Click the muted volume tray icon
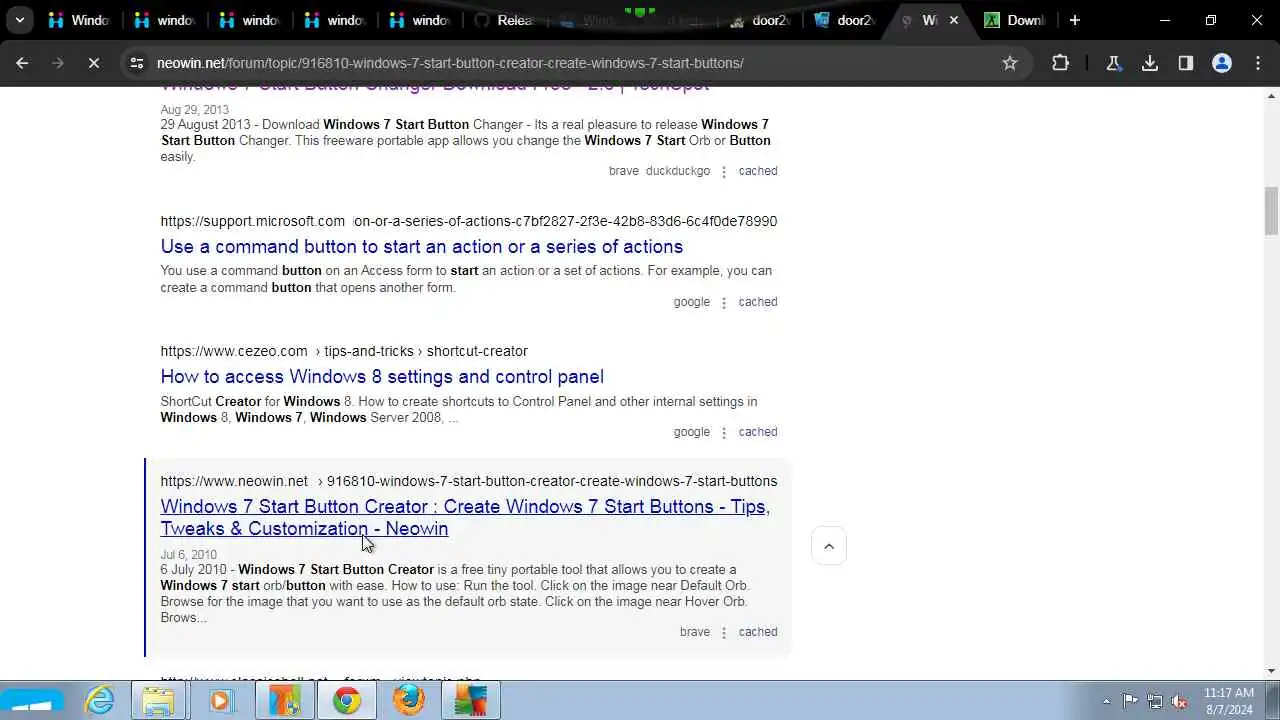Image resolution: width=1280 pixels, height=720 pixels. coord(1180,701)
